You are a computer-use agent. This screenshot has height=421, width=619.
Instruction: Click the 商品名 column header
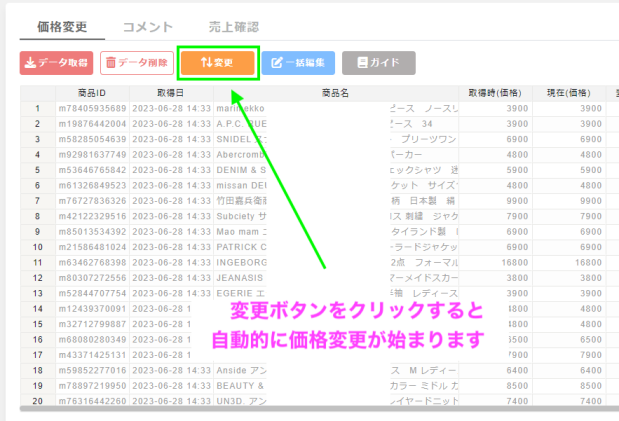point(335,93)
